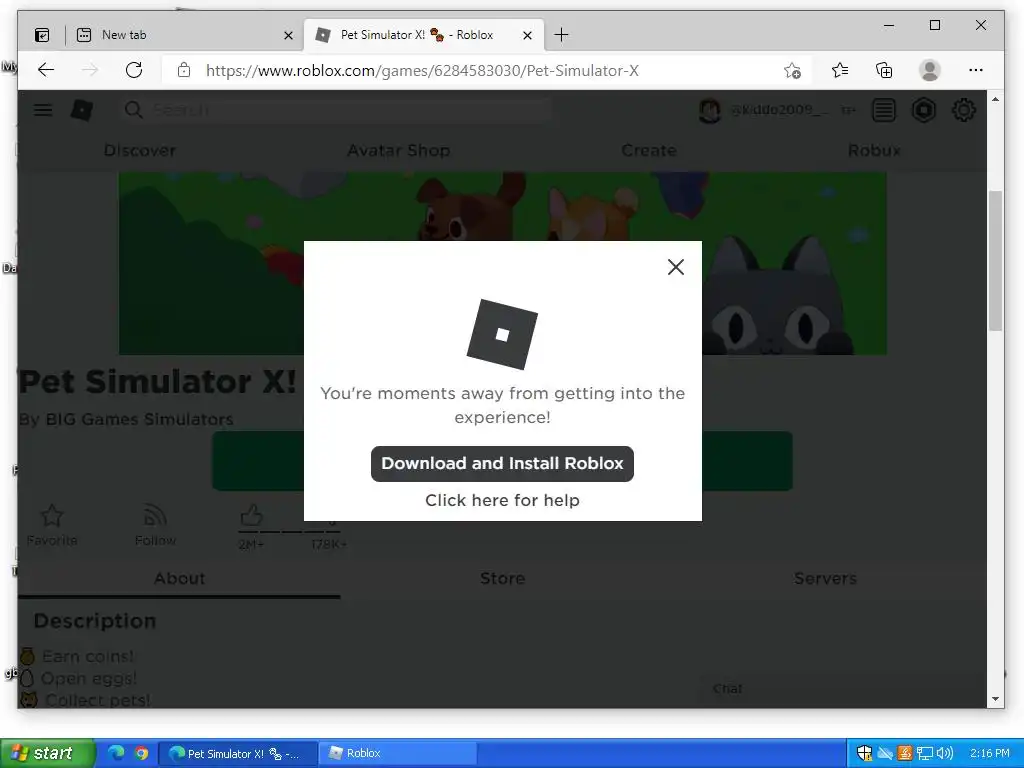Image resolution: width=1024 pixels, height=768 pixels.
Task: Click the taskbar clock 2:16 PM
Action: (989, 753)
